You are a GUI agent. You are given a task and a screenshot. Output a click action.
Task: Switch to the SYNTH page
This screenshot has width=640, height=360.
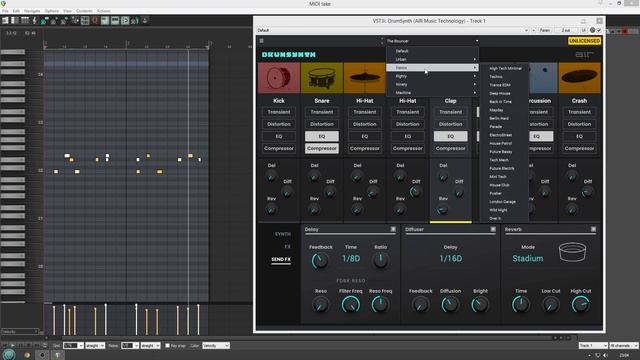click(x=282, y=234)
